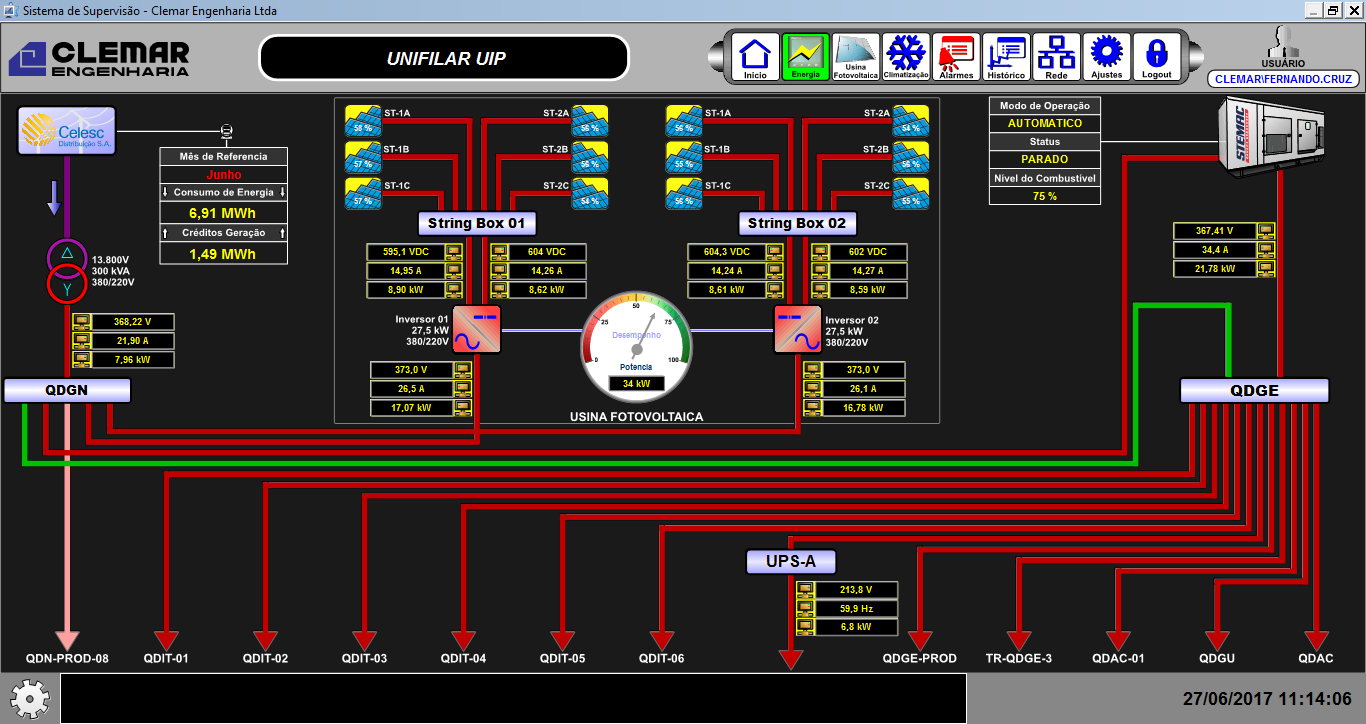This screenshot has height=724, width=1366.
Task: Open the Histórico trends screen
Action: point(1006,57)
